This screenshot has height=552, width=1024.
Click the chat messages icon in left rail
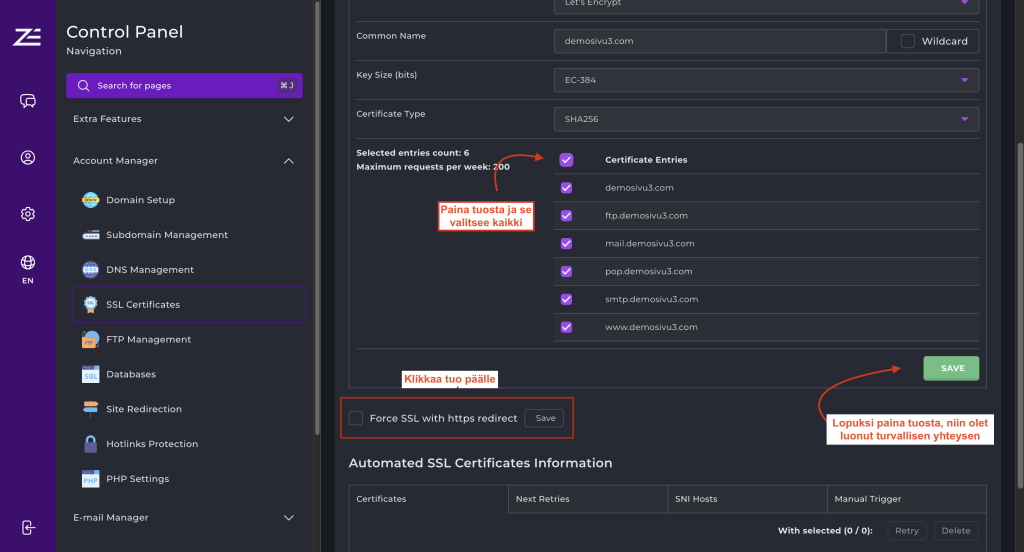tap(28, 101)
